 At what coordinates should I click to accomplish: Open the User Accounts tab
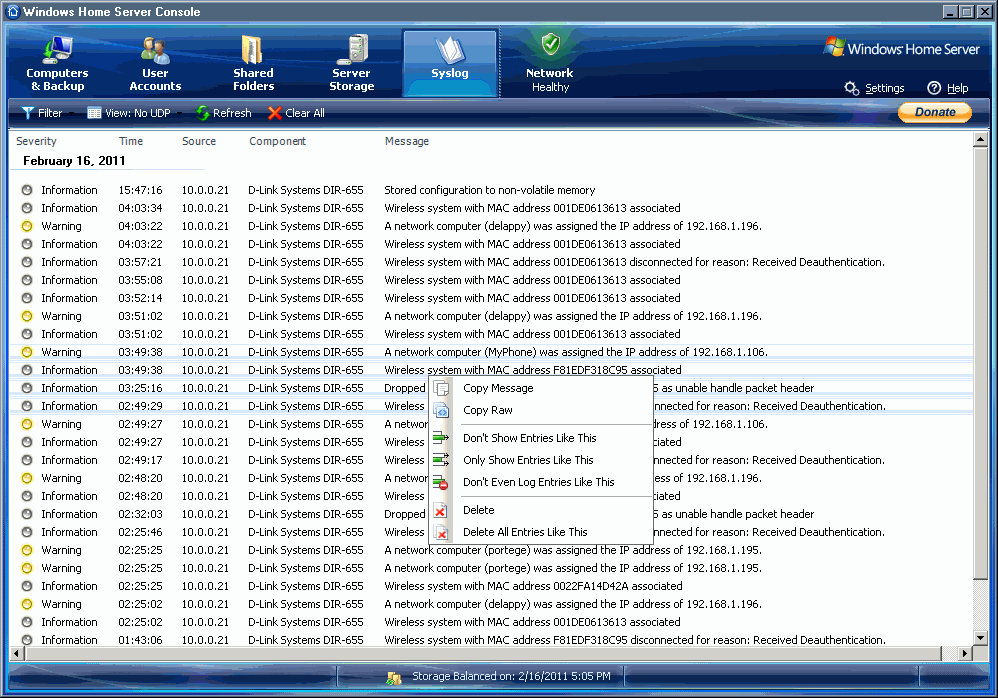coord(155,64)
